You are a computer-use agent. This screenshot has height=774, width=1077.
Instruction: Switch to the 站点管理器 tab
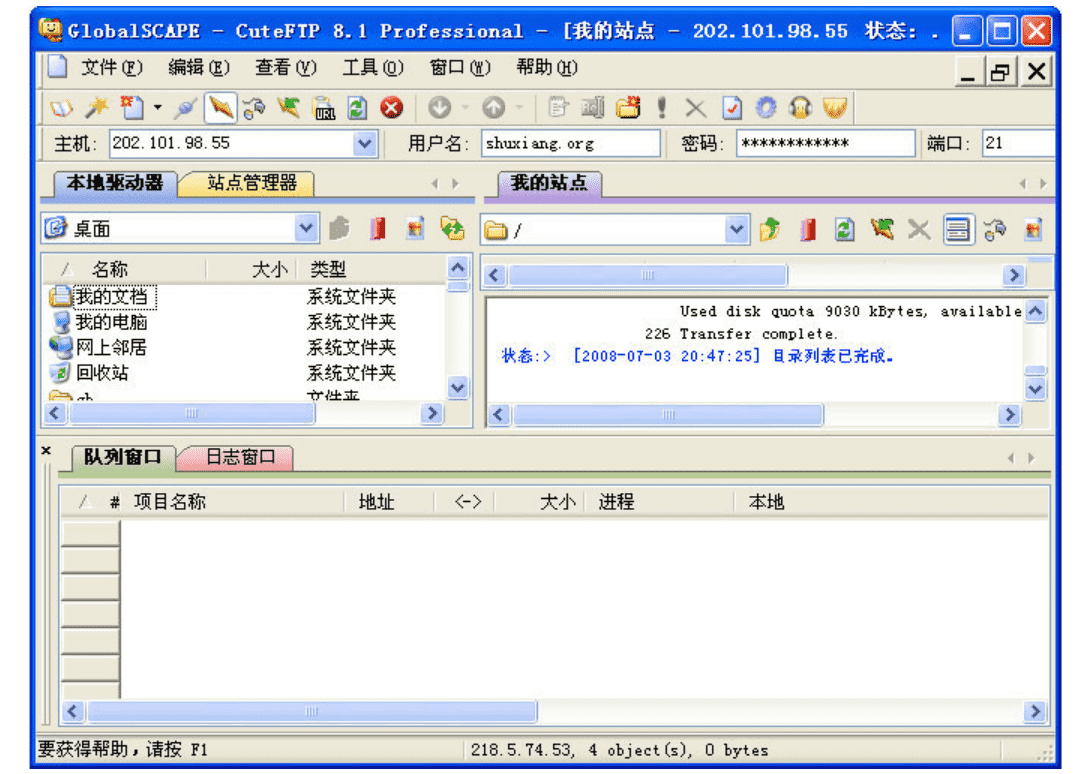(251, 183)
